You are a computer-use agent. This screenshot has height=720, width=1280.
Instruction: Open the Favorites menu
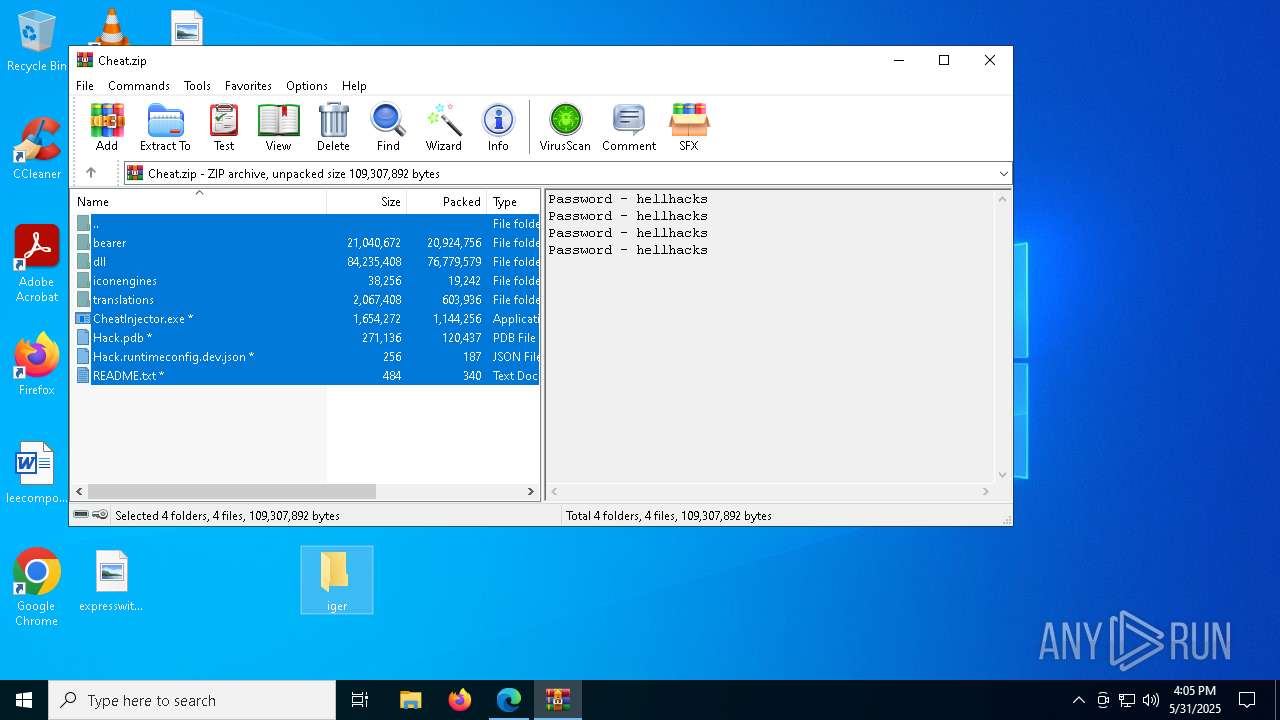pos(248,86)
